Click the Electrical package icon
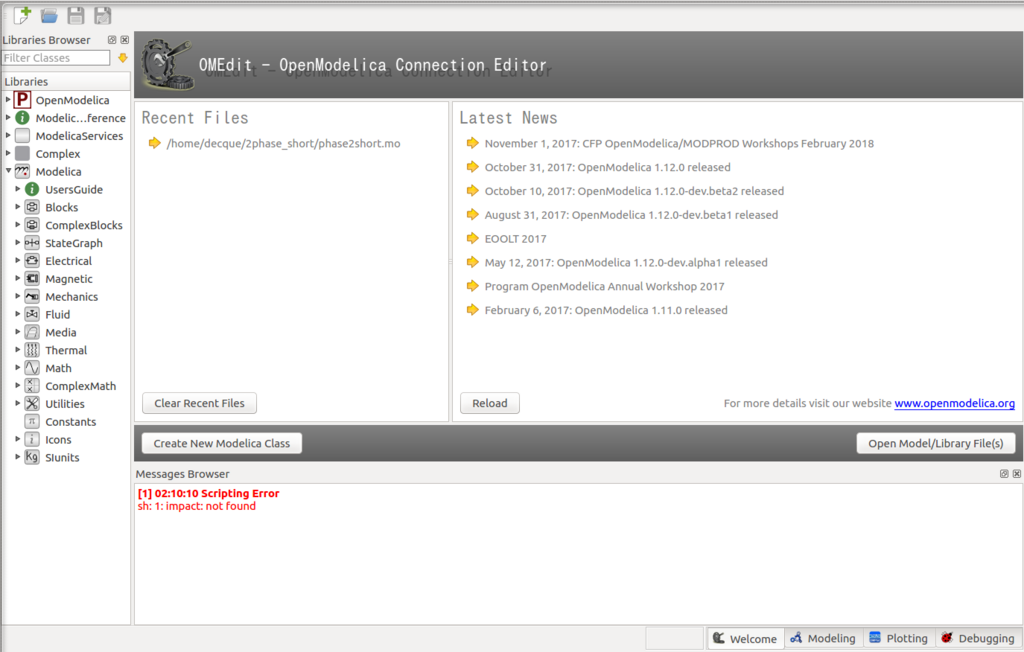Screen dimensions: 1024x652 tap(32, 261)
